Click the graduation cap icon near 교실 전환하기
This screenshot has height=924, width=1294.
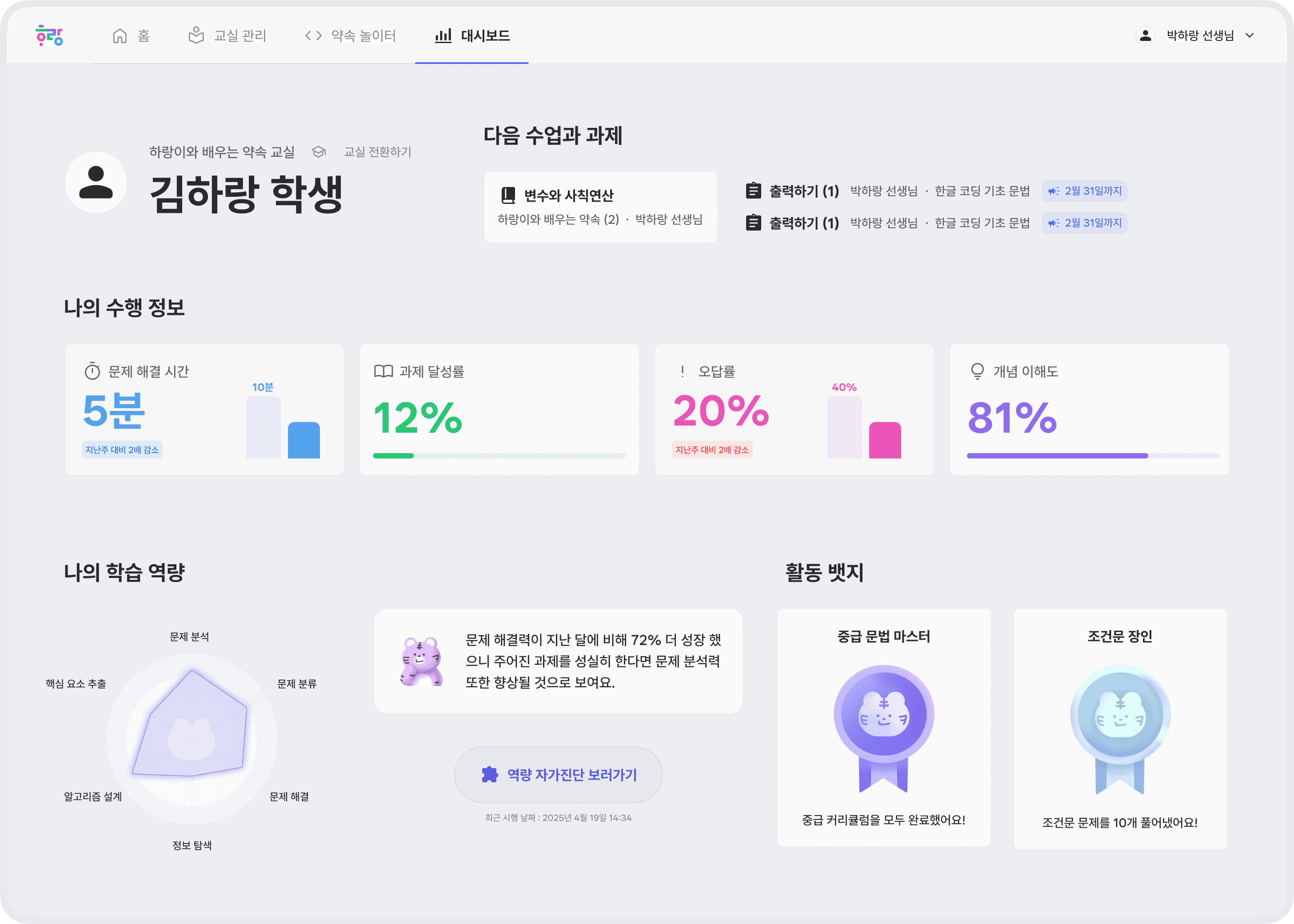[x=319, y=152]
